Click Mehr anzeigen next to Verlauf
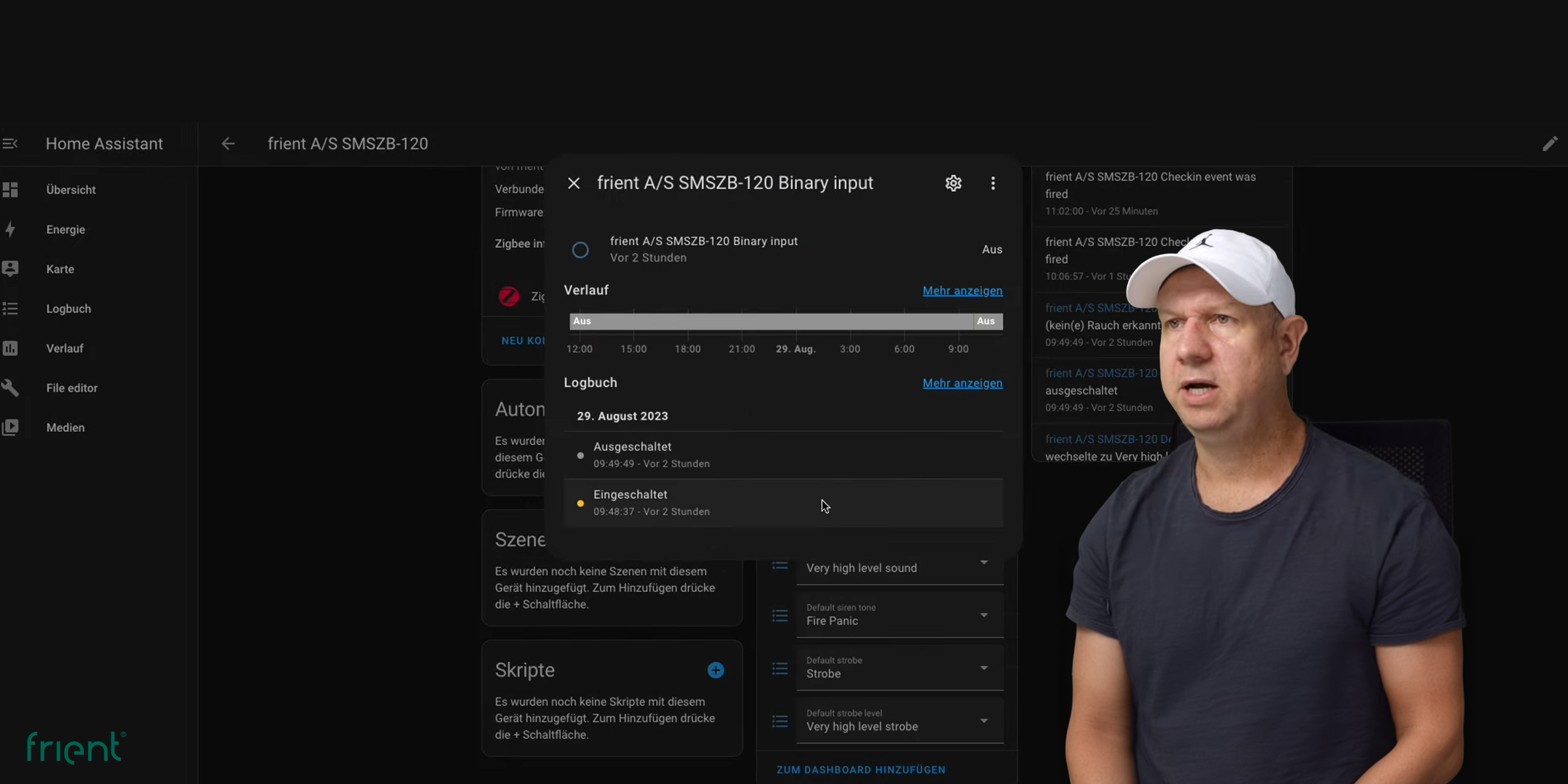This screenshot has height=784, width=1568. [962, 291]
